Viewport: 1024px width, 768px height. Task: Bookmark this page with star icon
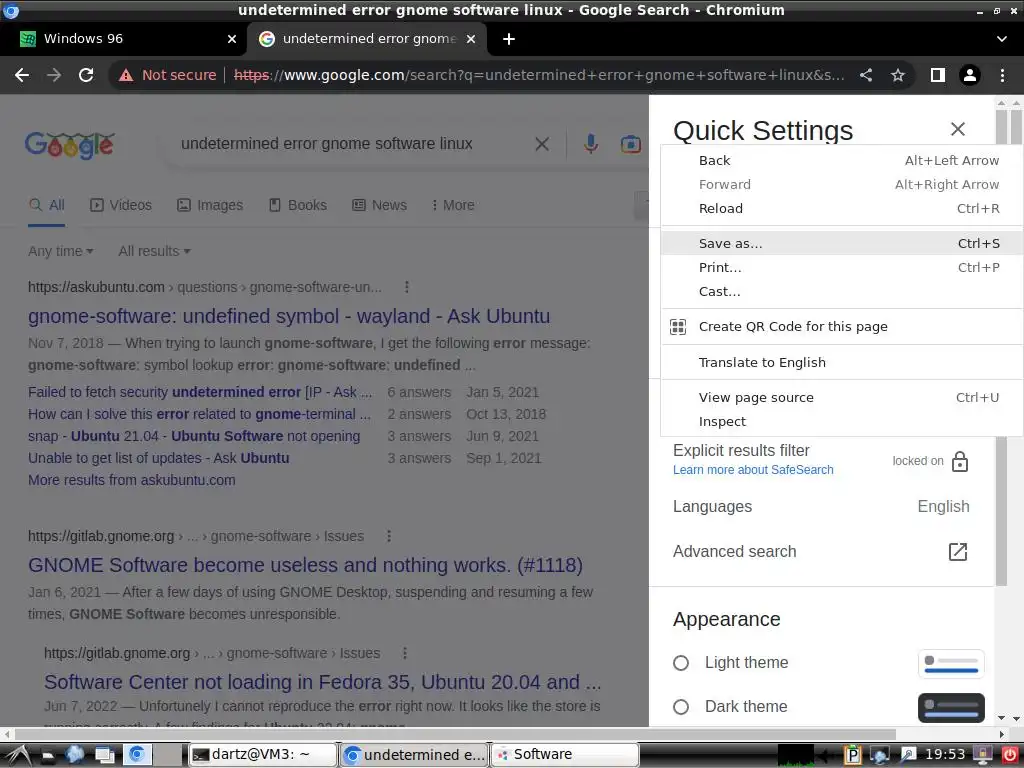[898, 75]
